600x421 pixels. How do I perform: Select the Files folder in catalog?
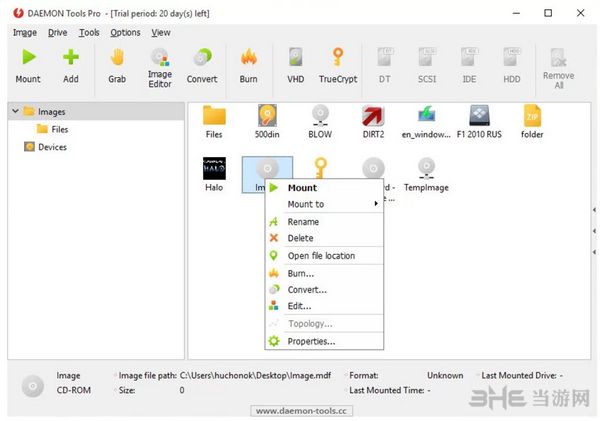(x=214, y=122)
